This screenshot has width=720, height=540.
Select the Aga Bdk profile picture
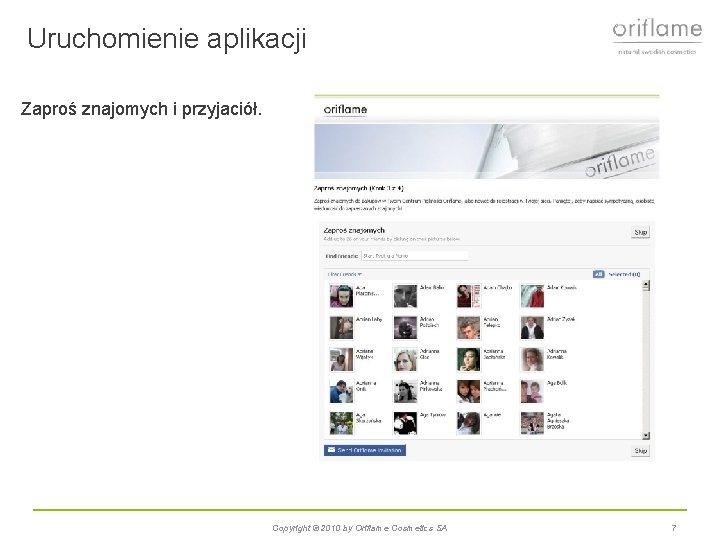pos(532,392)
